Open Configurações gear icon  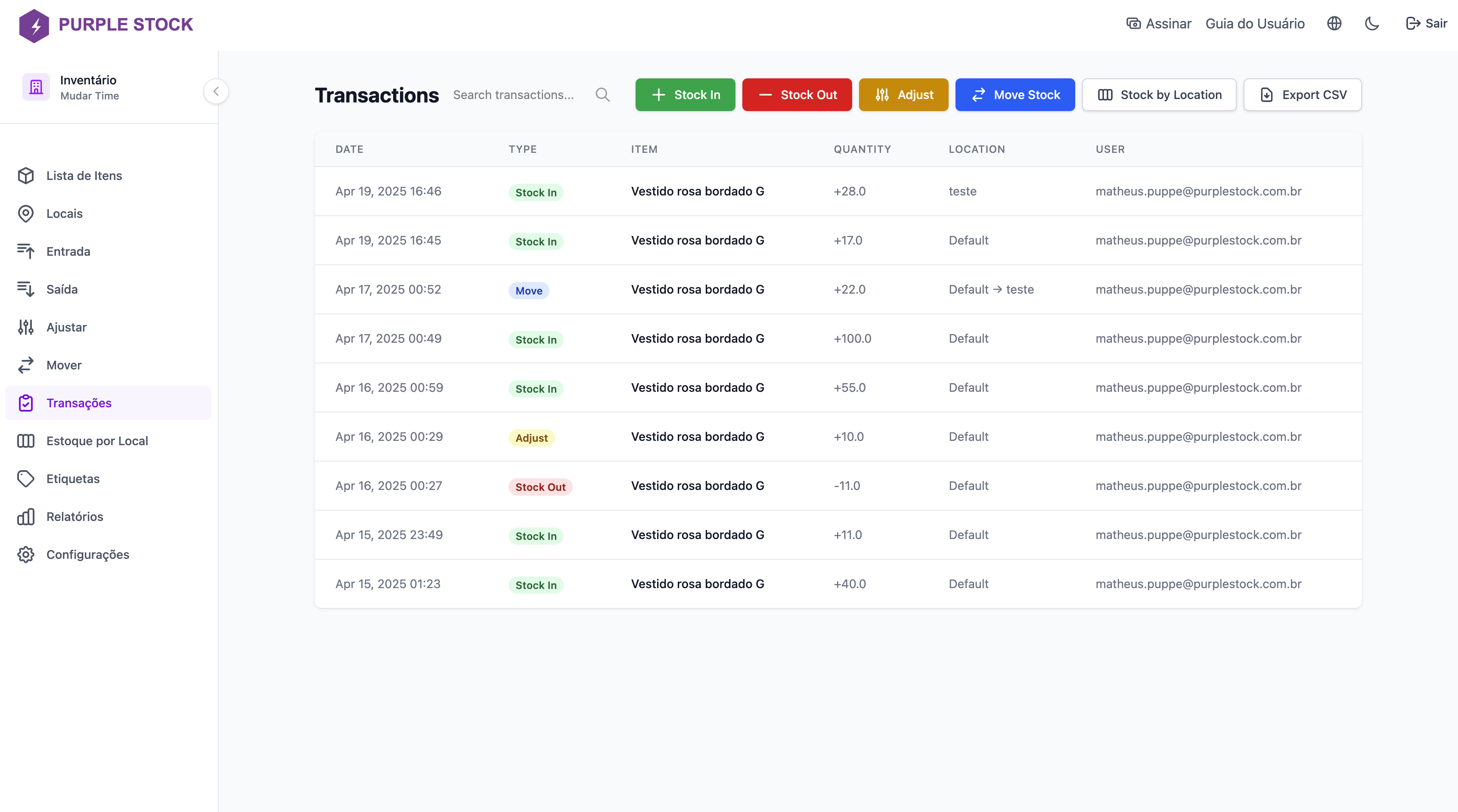[25, 555]
